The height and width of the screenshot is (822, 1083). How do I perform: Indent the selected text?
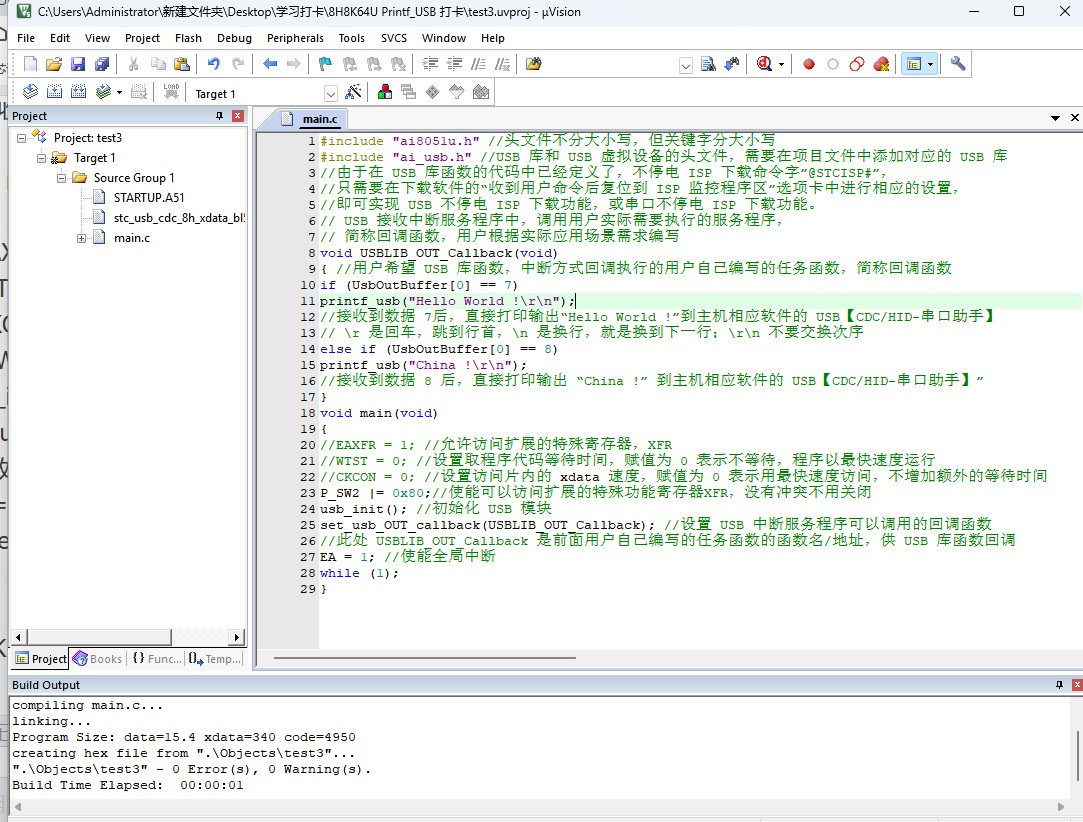430,64
